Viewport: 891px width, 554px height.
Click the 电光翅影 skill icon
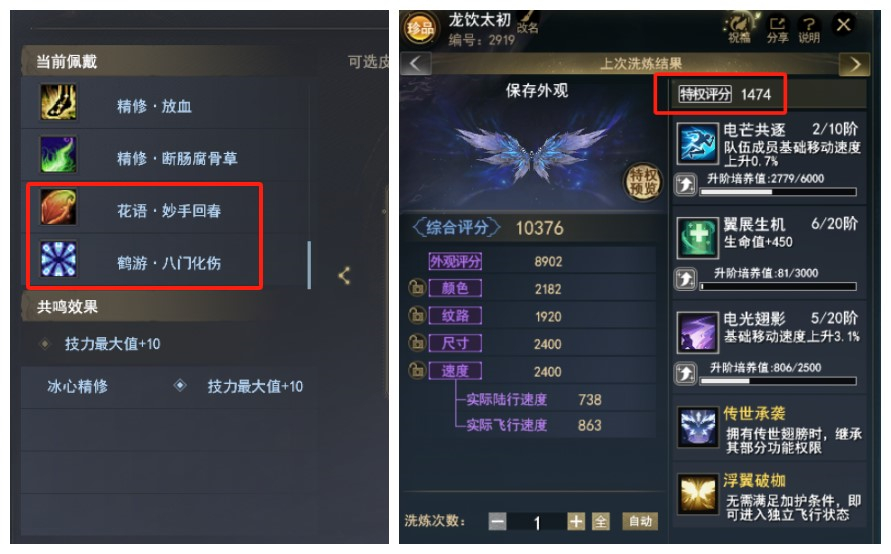coord(698,332)
